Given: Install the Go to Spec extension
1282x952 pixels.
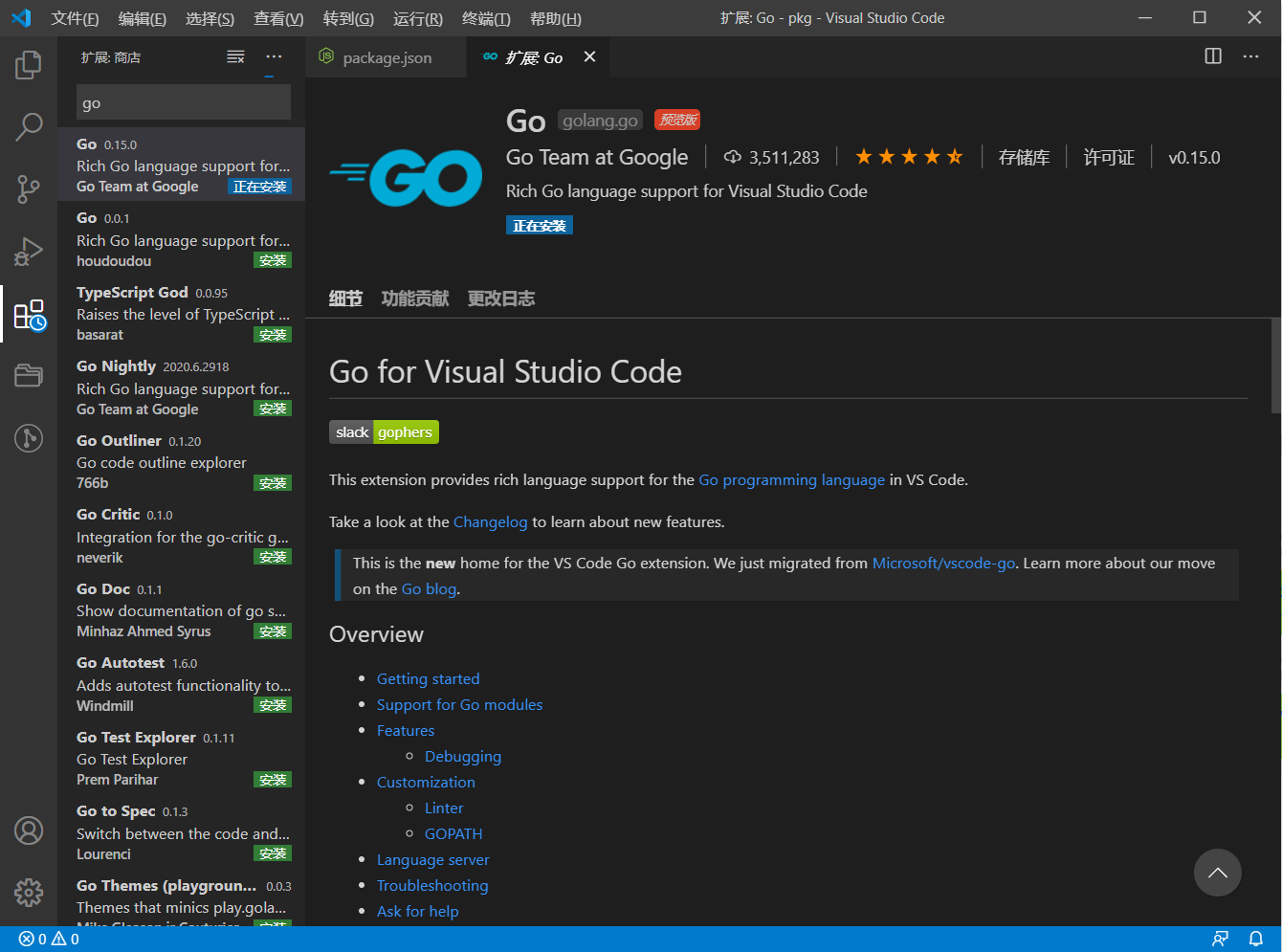Looking at the screenshot, I should pyautogui.click(x=273, y=853).
